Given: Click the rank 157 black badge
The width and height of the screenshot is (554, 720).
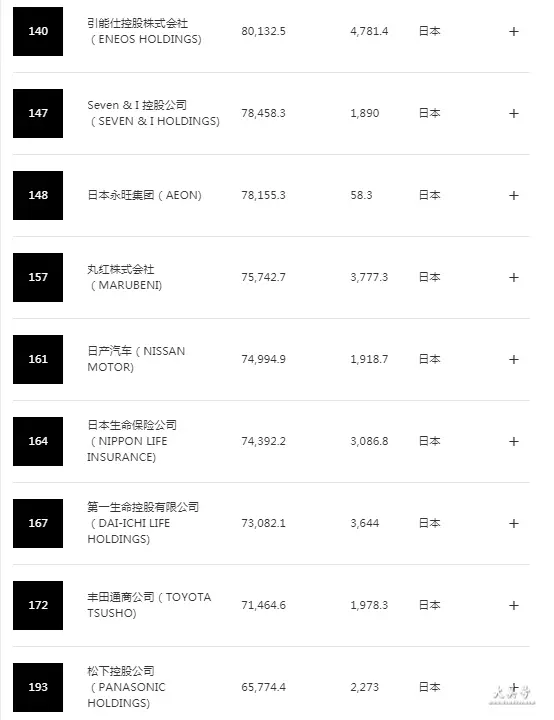Looking at the screenshot, I should pos(38,277).
